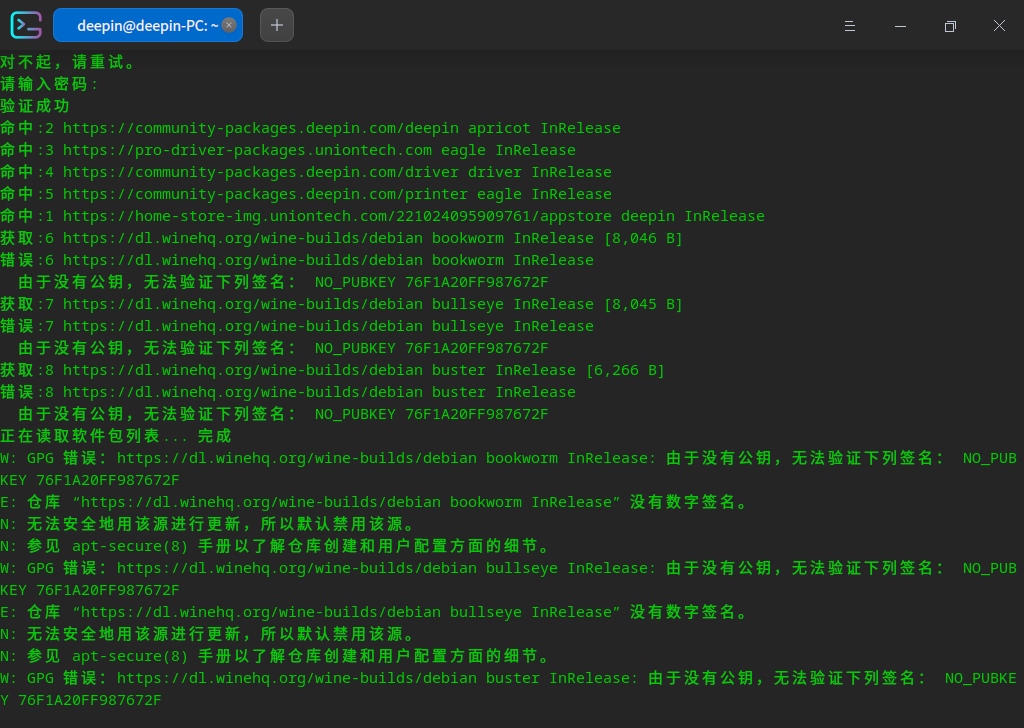Open a new tab using the plus icon
The image size is (1024, 728).
pos(276,25)
